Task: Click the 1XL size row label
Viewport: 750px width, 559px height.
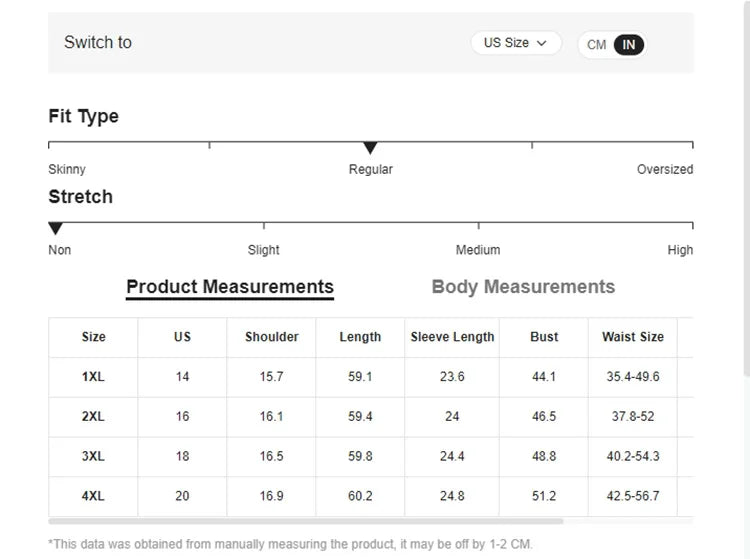Action: (x=93, y=377)
